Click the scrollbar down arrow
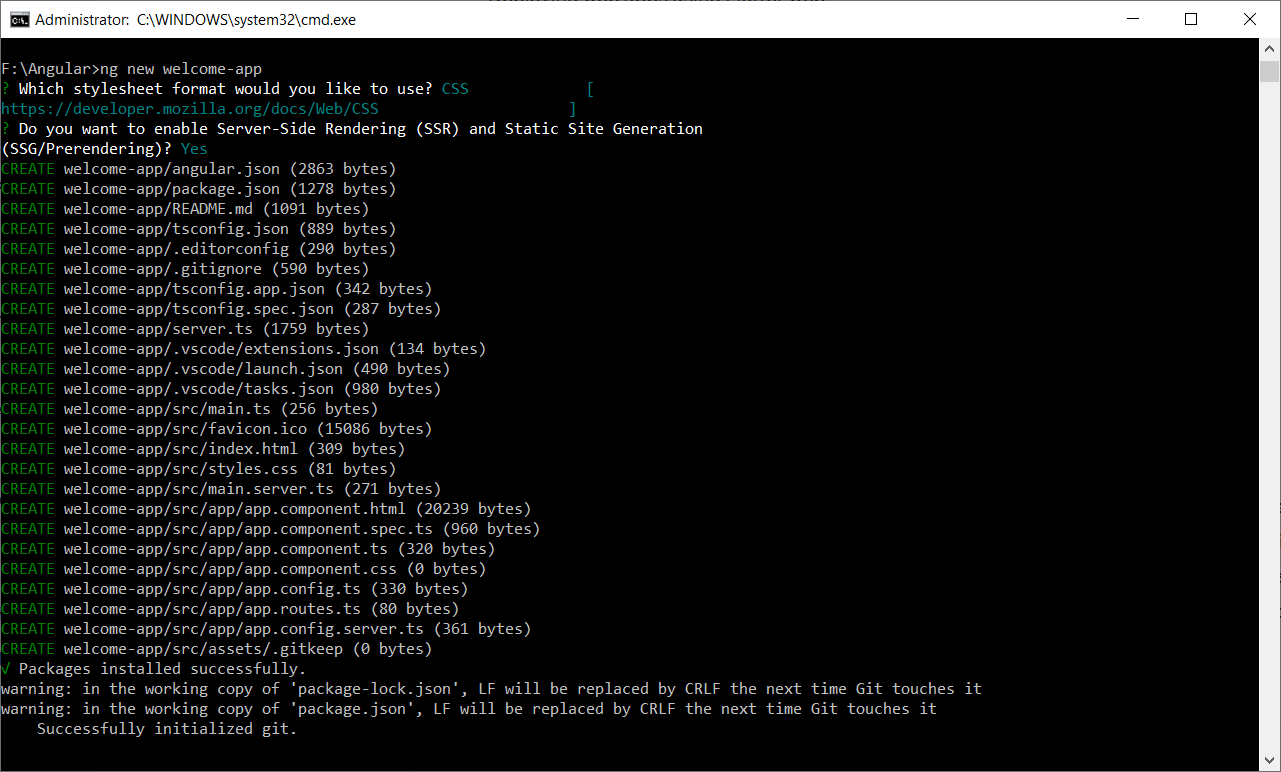 [x=1270, y=761]
